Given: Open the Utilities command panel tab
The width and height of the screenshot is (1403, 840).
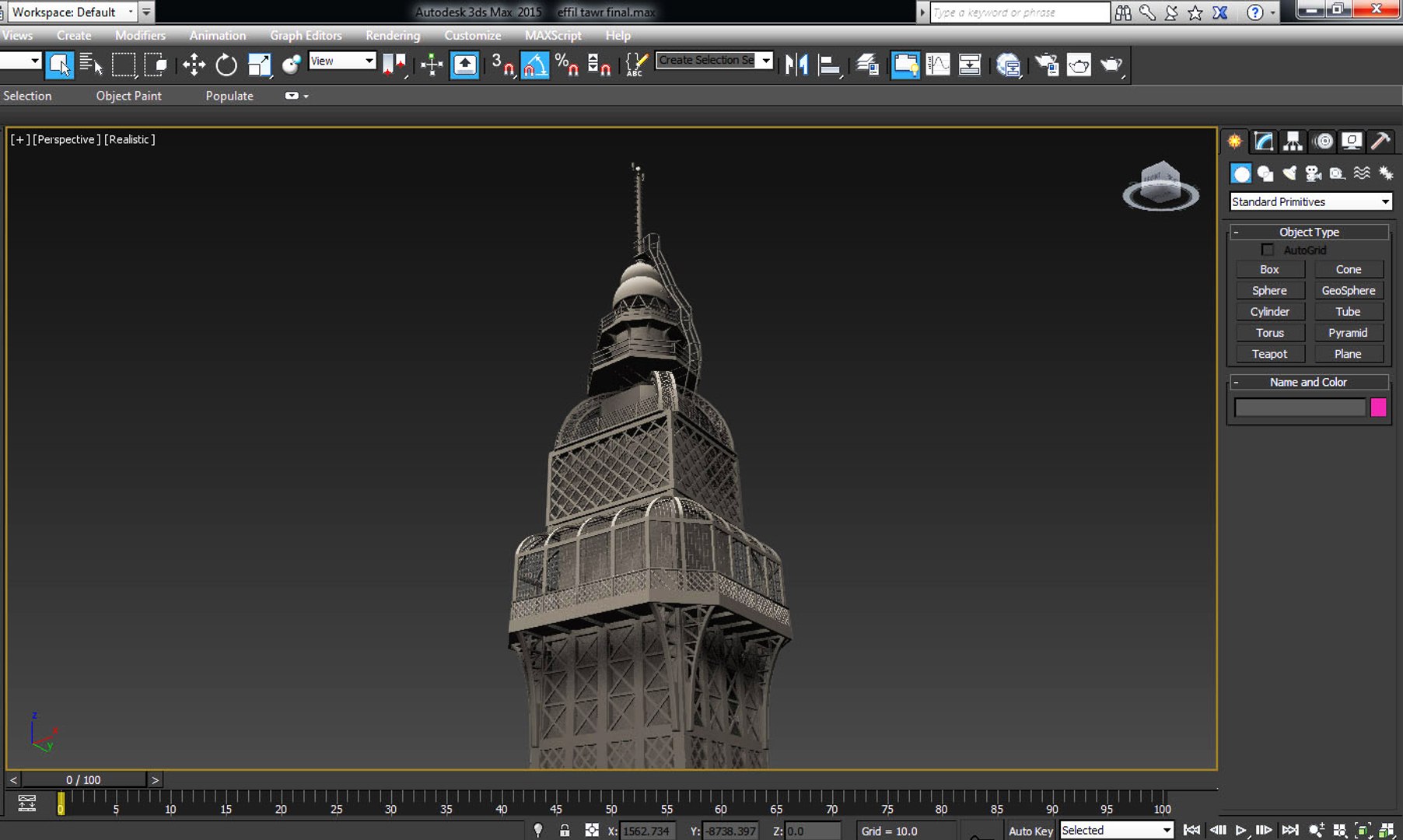Looking at the screenshot, I should [1380, 141].
